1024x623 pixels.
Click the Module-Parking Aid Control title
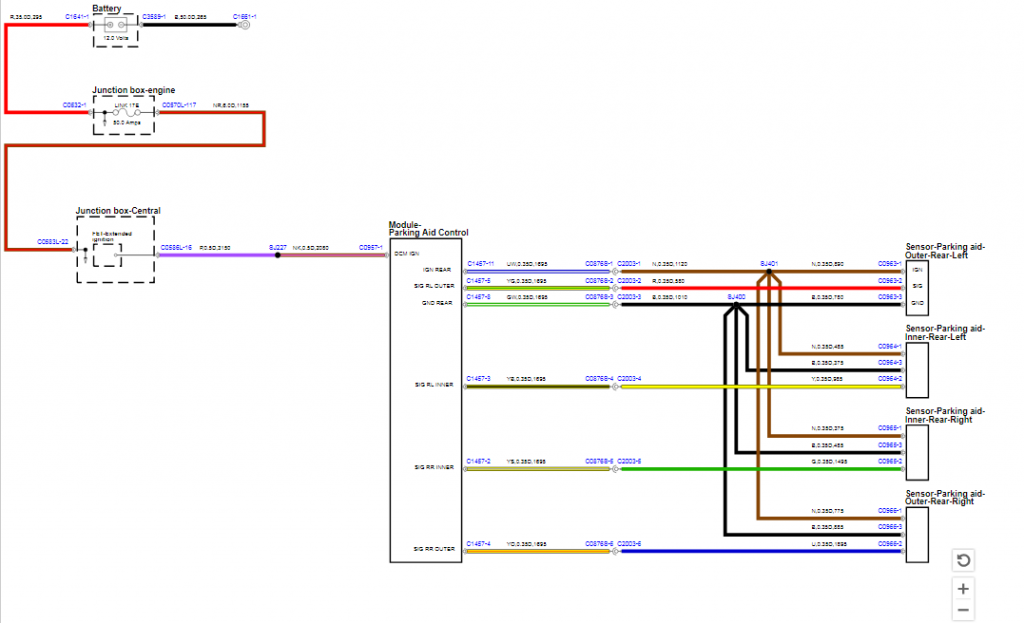428,229
